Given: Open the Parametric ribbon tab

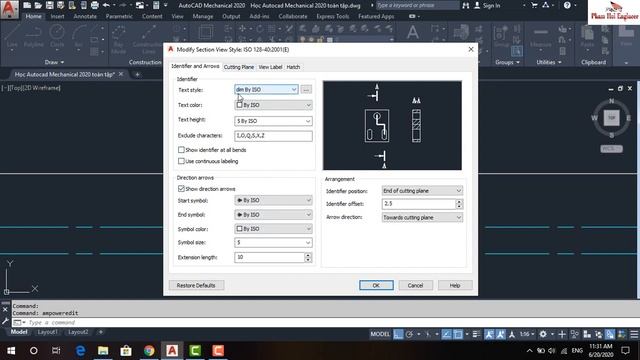Looking at the screenshot, I should pyautogui.click(x=119, y=16).
